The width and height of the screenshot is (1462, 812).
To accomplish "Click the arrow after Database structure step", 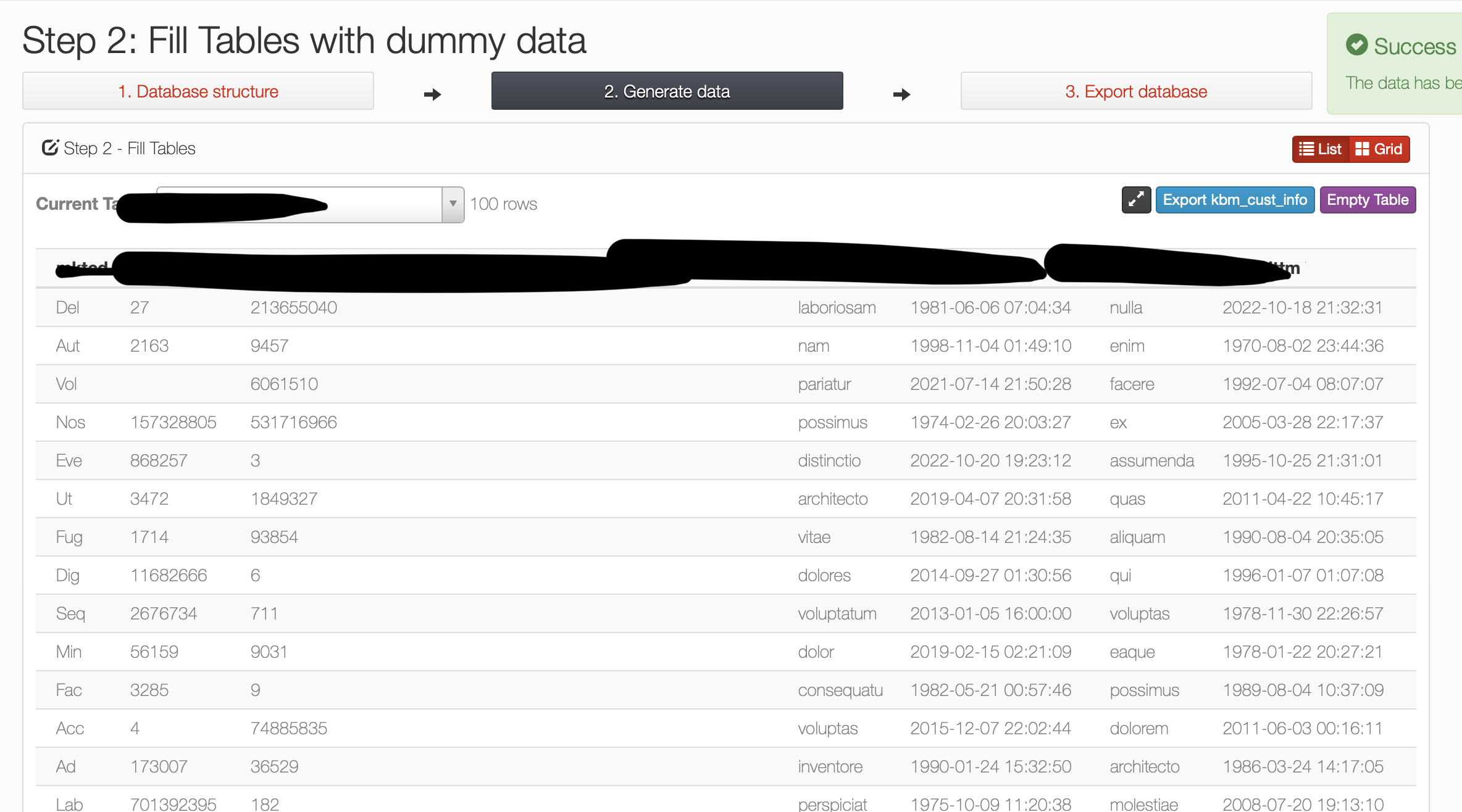I will pyautogui.click(x=432, y=94).
